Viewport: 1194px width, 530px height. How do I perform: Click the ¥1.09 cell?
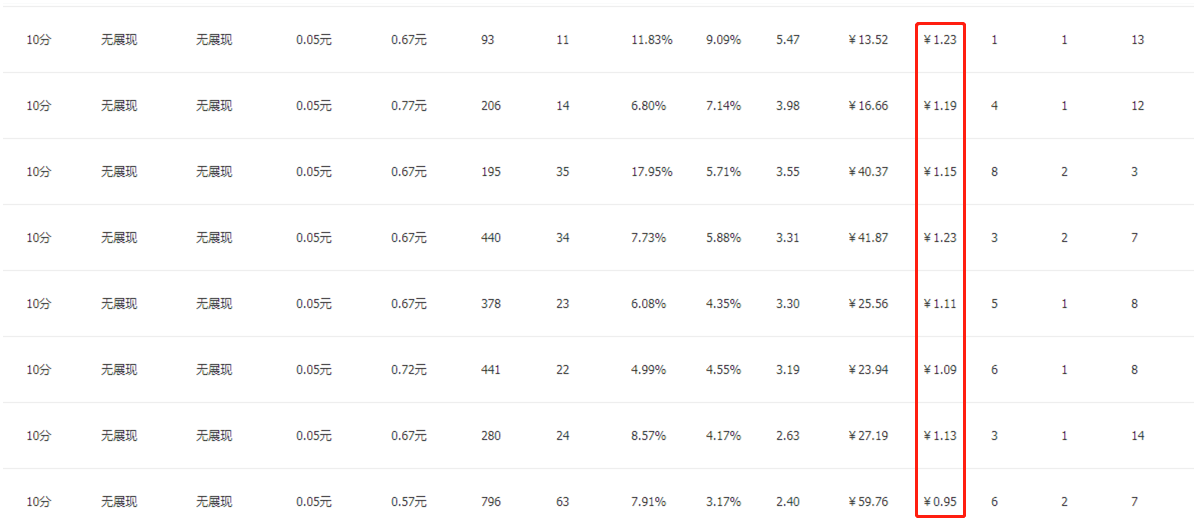pyautogui.click(x=940, y=370)
